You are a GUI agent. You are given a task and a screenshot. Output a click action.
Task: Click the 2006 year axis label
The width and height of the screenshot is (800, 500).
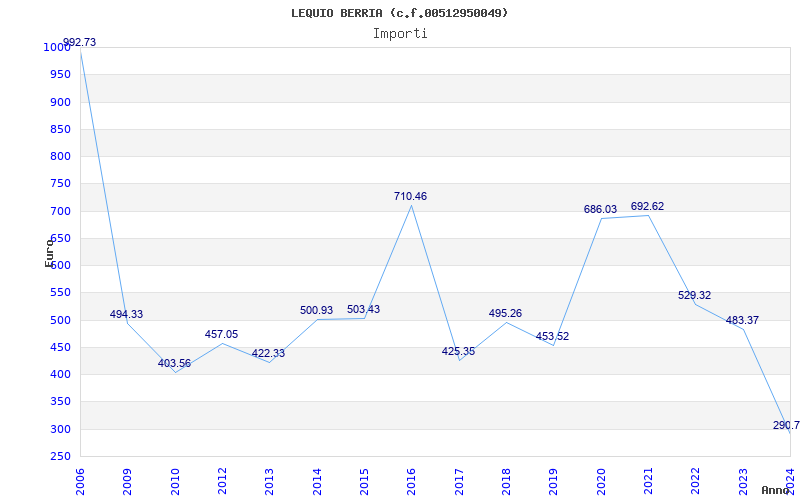pos(80,482)
